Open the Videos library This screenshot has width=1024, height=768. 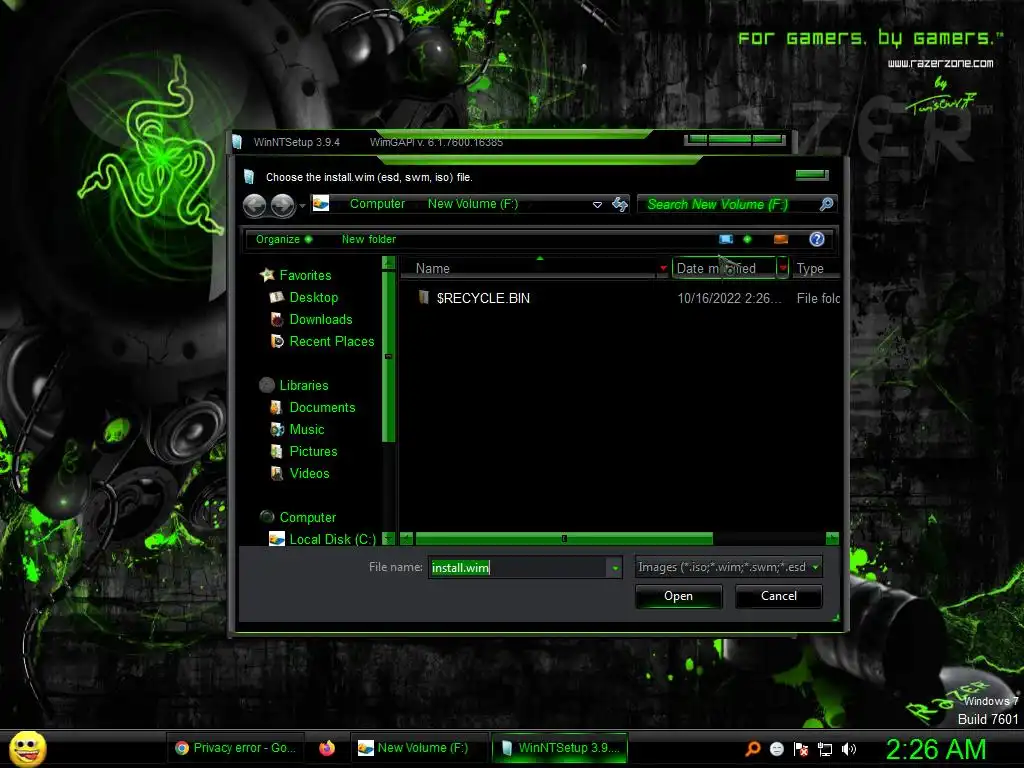309,473
